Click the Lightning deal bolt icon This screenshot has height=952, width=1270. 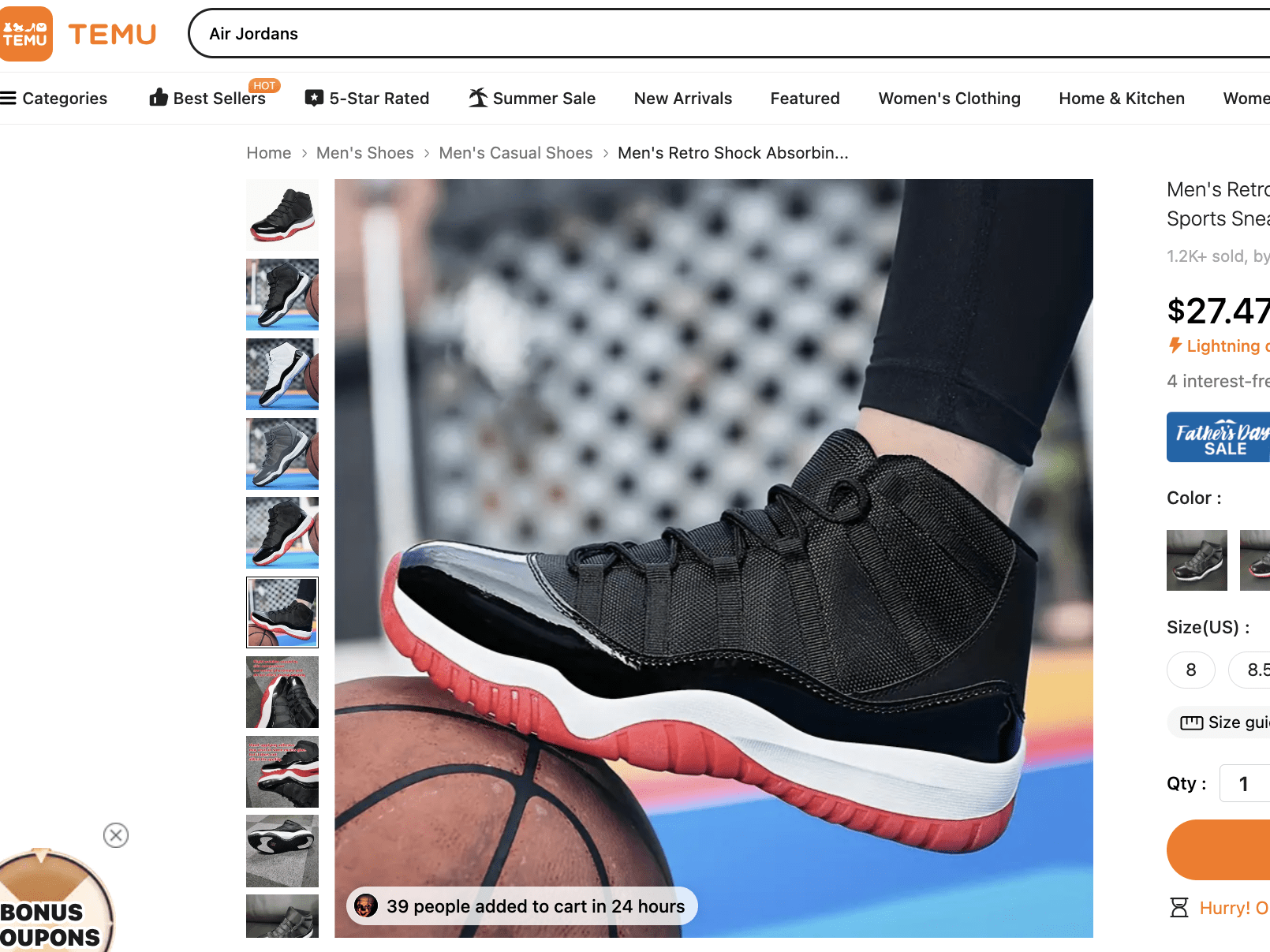(1175, 345)
